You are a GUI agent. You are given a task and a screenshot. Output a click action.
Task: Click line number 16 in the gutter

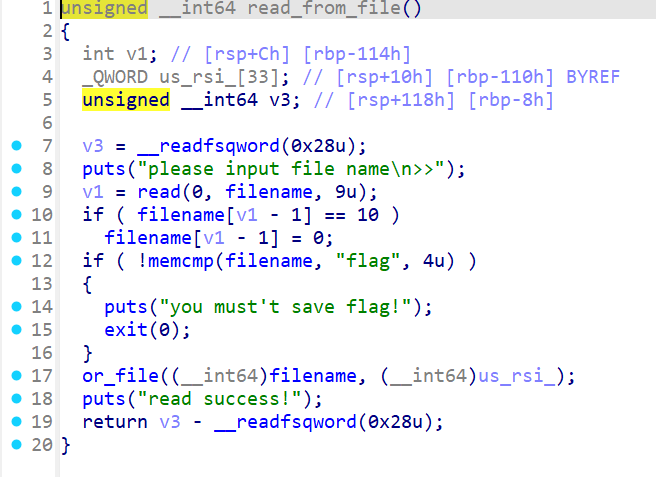click(x=42, y=353)
